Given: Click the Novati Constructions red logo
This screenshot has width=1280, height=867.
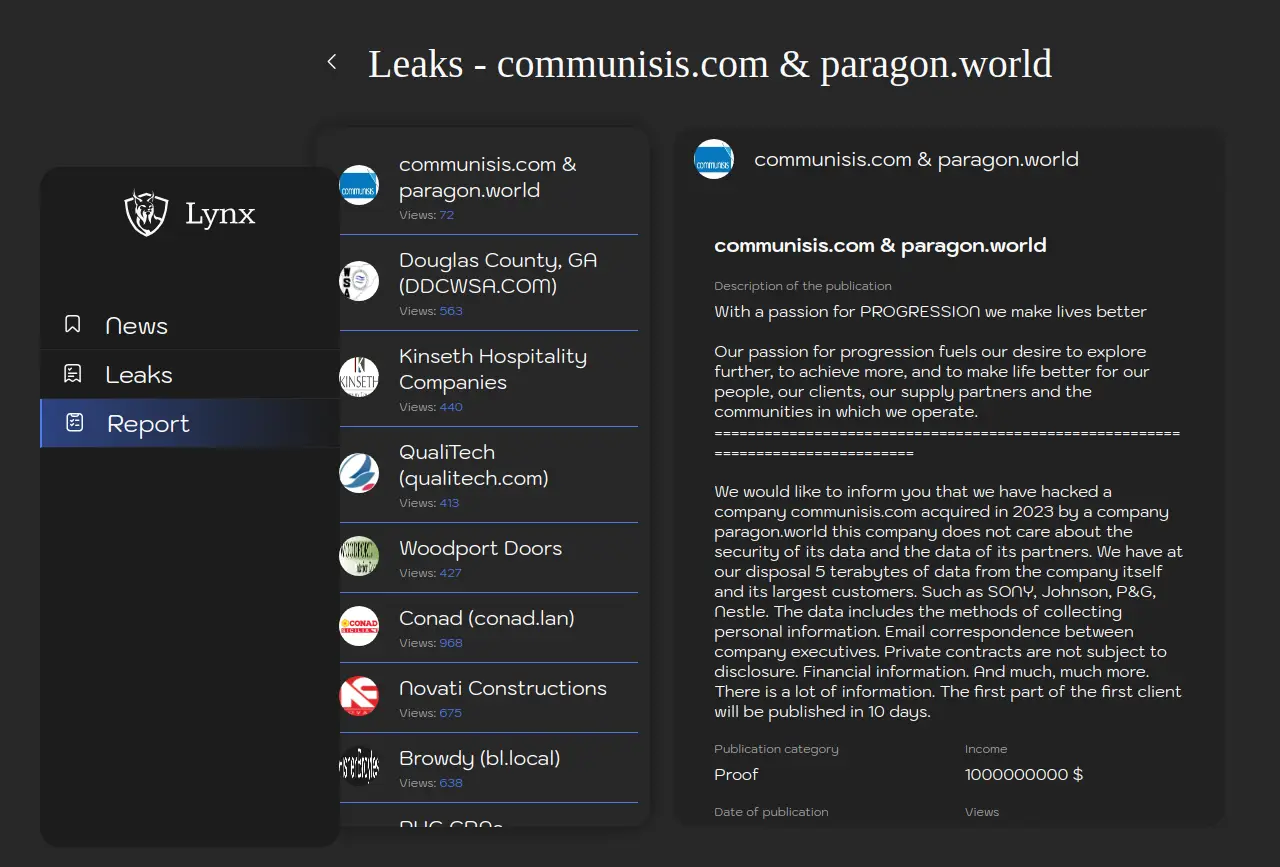Looking at the screenshot, I should click(x=359, y=696).
